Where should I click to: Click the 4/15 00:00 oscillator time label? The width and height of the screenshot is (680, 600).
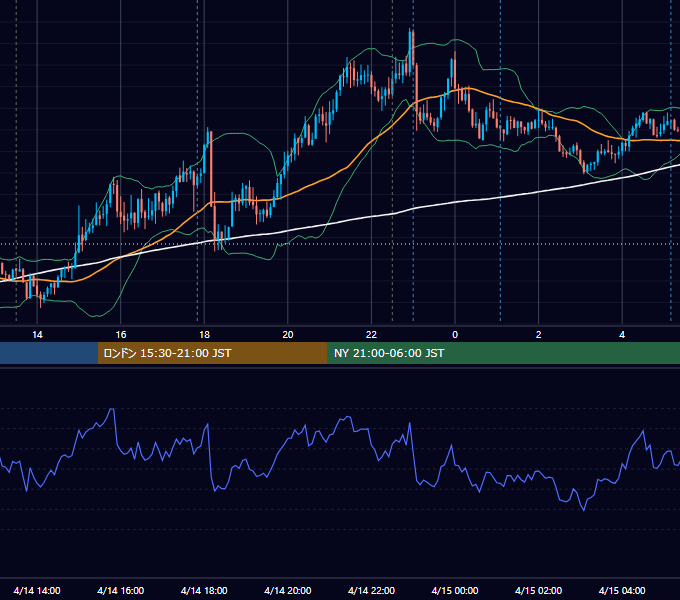click(x=455, y=590)
